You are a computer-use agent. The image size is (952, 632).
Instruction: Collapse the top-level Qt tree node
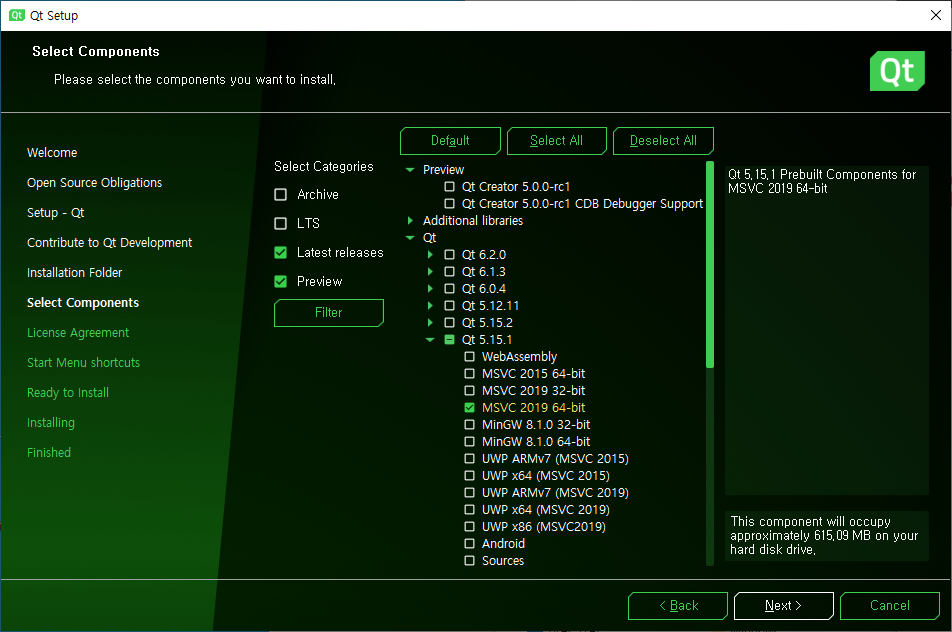pos(410,238)
